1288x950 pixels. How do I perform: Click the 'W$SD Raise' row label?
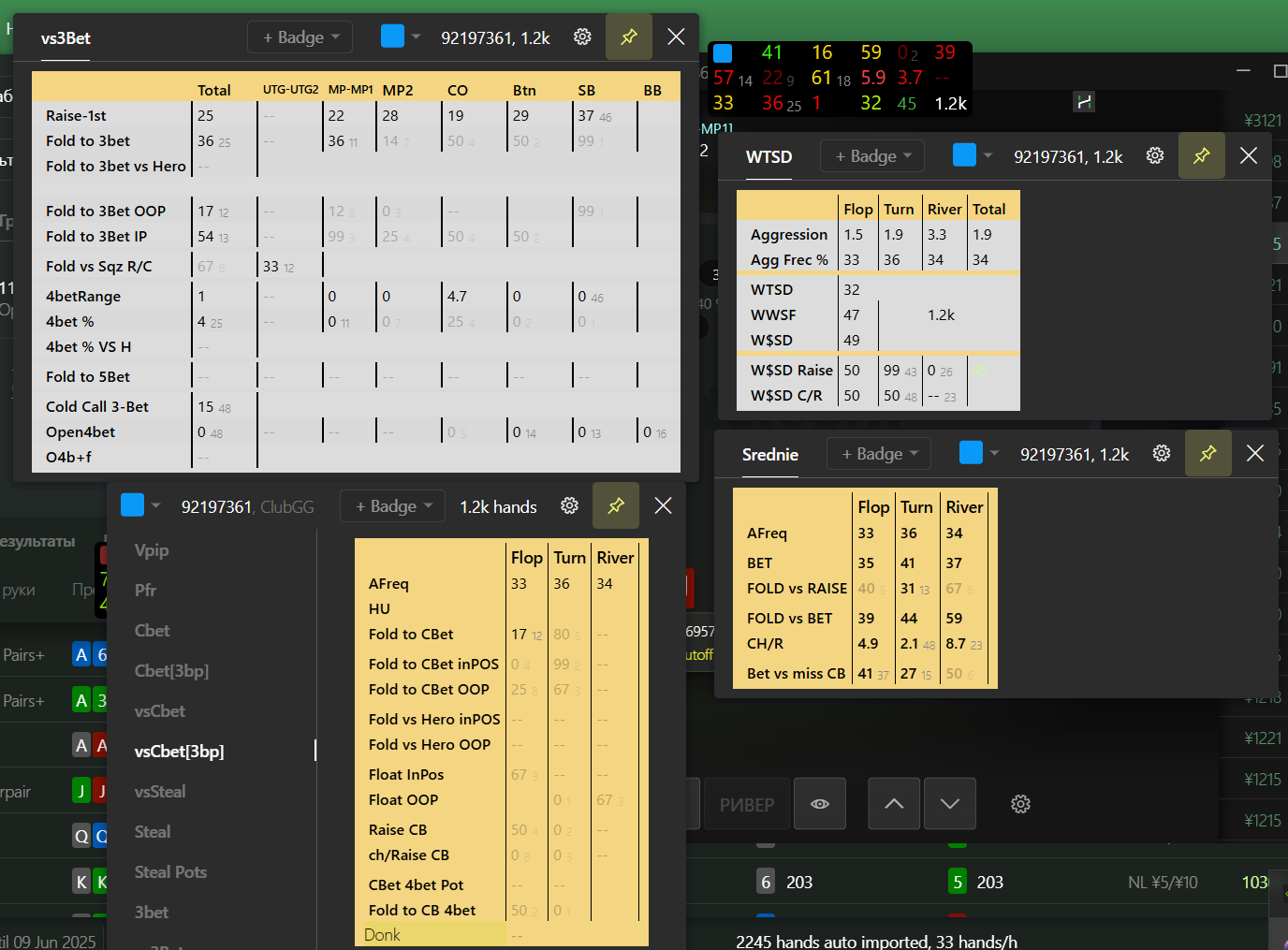pos(791,371)
